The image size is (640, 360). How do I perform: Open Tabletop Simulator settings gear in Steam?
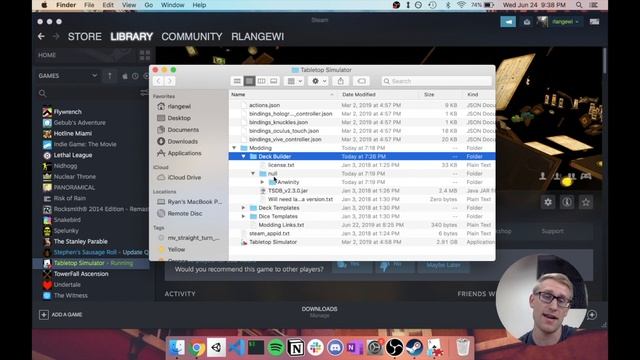coord(548,202)
